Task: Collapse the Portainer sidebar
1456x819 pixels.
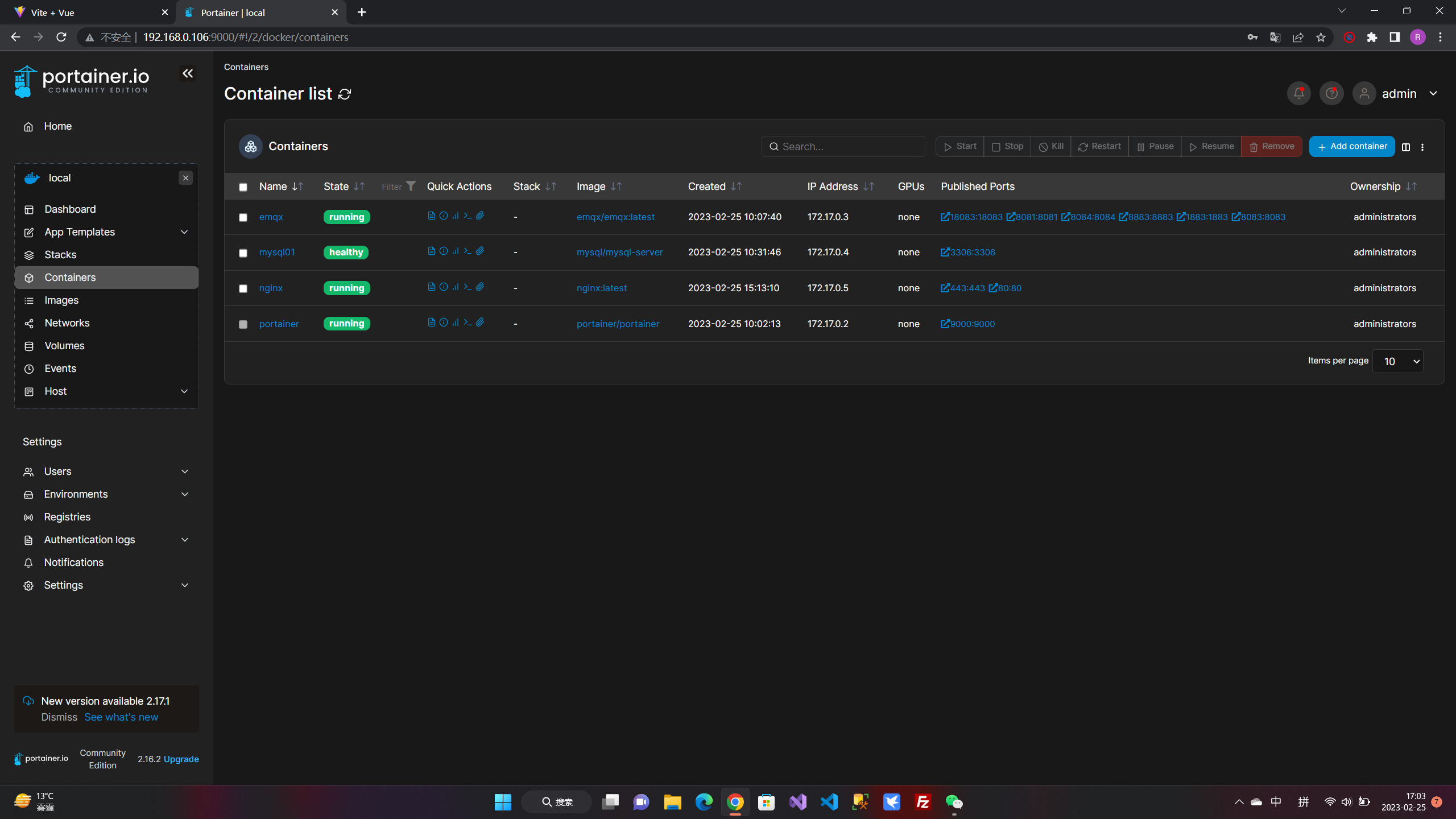Action: pos(188,73)
